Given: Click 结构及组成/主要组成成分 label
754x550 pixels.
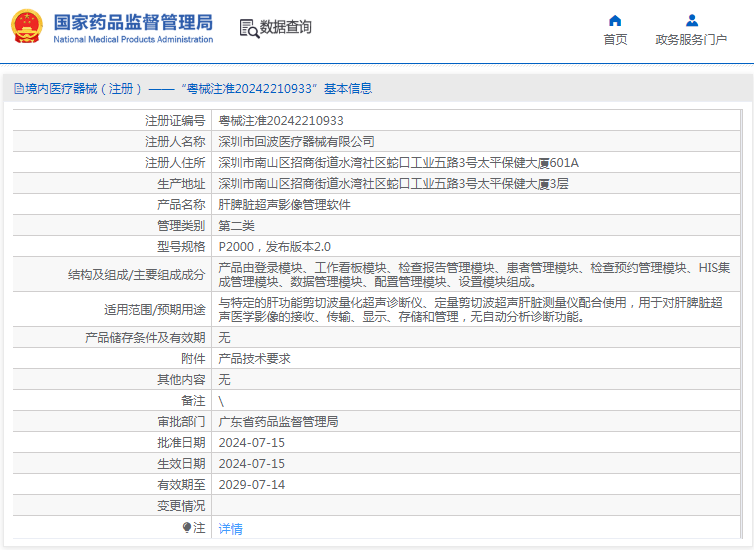Looking at the screenshot, I should pyautogui.click(x=137, y=275).
